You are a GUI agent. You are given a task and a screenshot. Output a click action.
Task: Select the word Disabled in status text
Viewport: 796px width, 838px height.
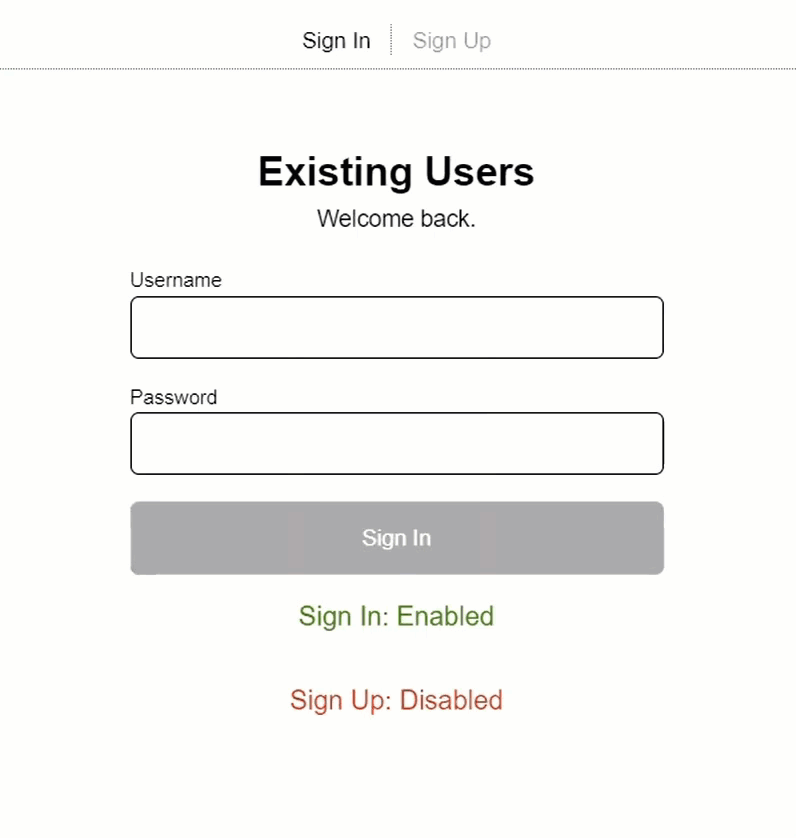451,700
